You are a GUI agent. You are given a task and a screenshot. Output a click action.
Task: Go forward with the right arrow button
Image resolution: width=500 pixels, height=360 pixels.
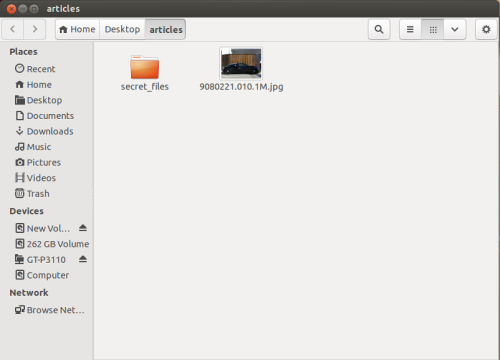coord(34,29)
